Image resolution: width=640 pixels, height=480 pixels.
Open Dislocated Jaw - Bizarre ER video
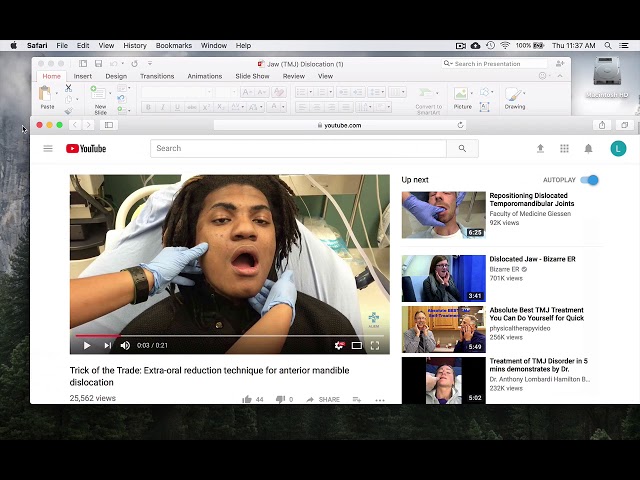[x=532, y=259]
